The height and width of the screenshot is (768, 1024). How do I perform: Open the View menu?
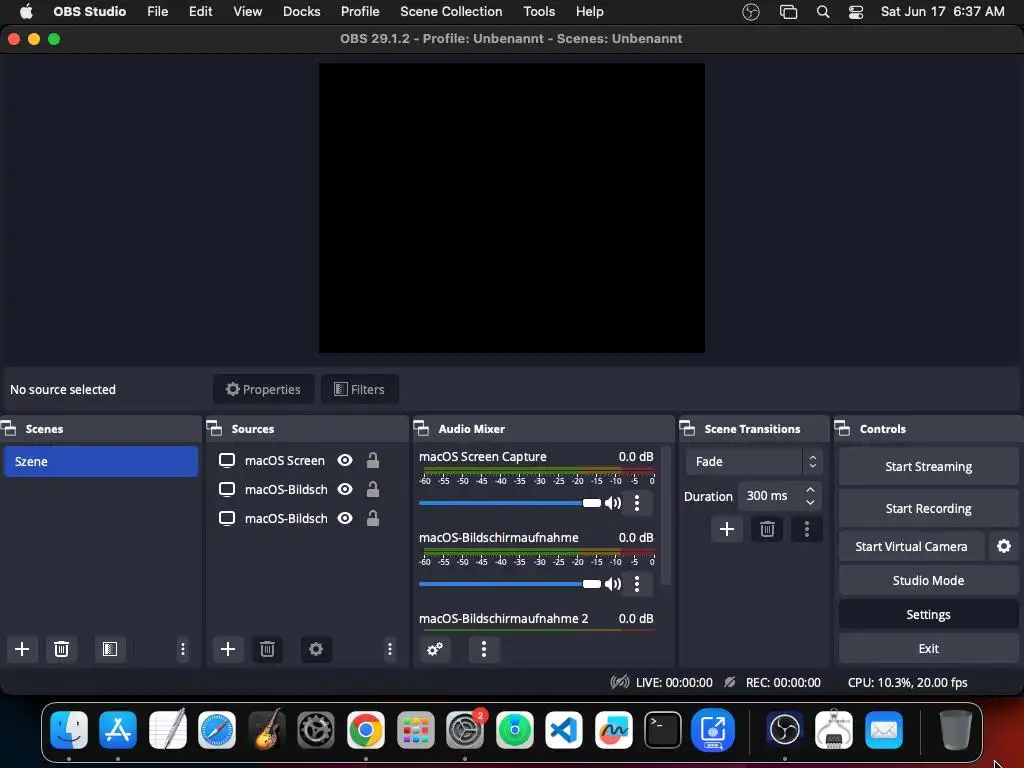[x=248, y=12]
